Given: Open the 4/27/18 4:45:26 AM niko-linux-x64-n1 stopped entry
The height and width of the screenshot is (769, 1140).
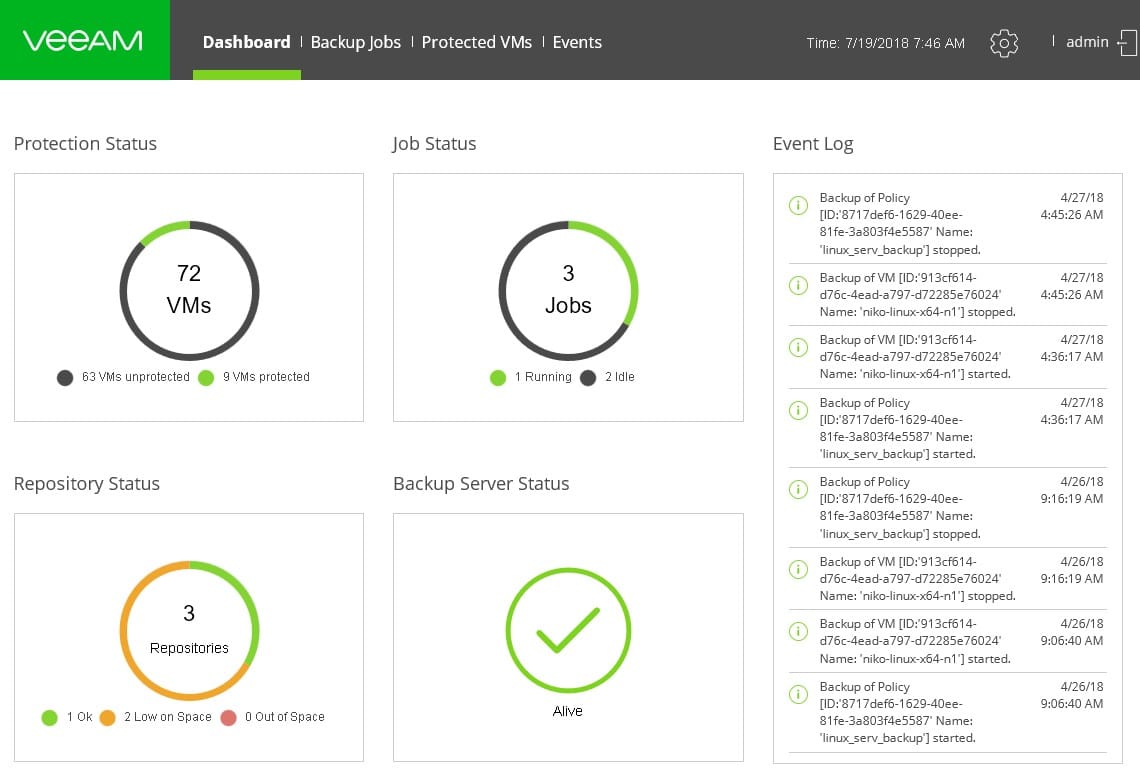Looking at the screenshot, I should 947,294.
